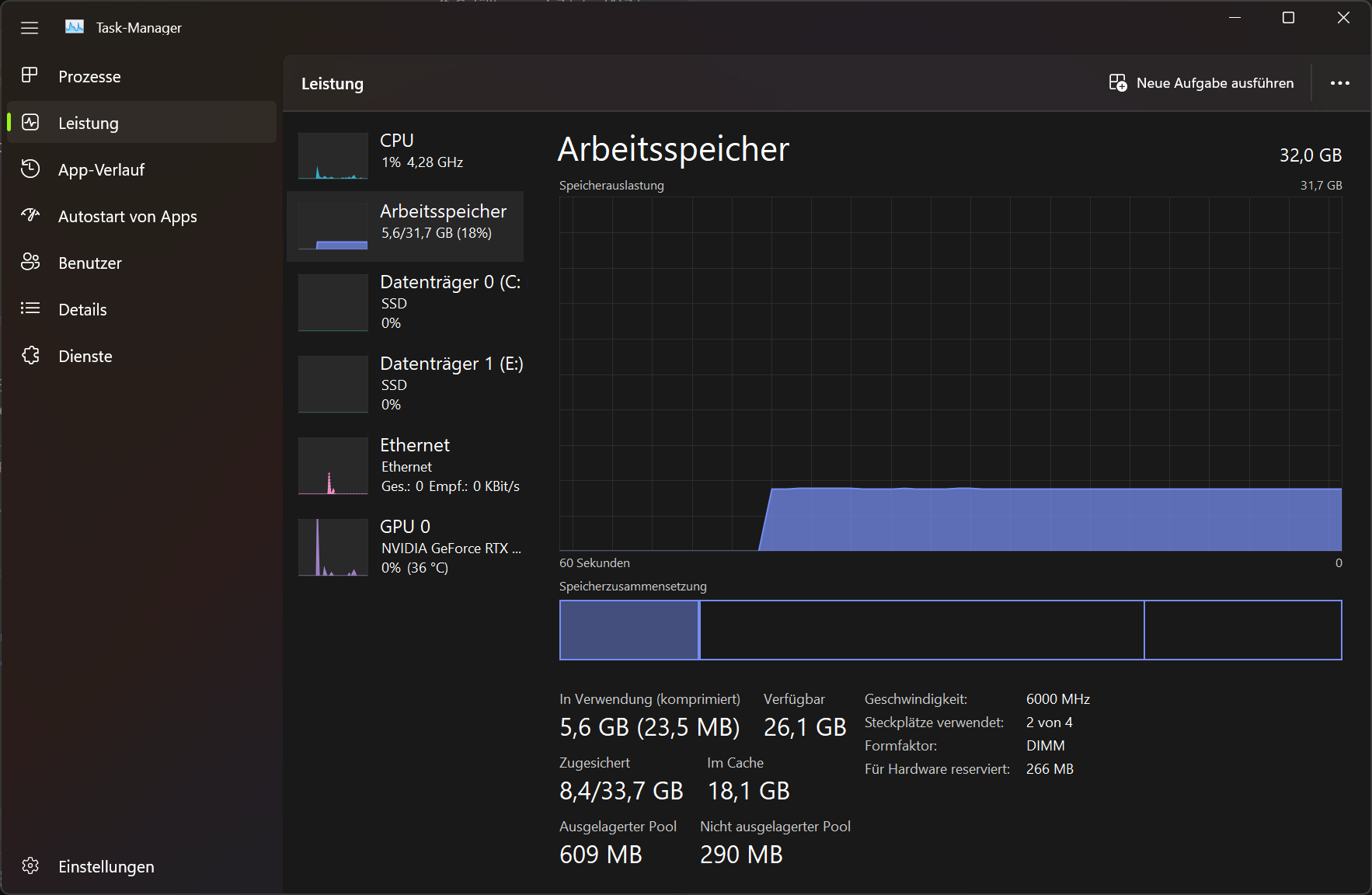
Task: Click the "Arbeitsspeicher" main heading
Action: coord(674,149)
